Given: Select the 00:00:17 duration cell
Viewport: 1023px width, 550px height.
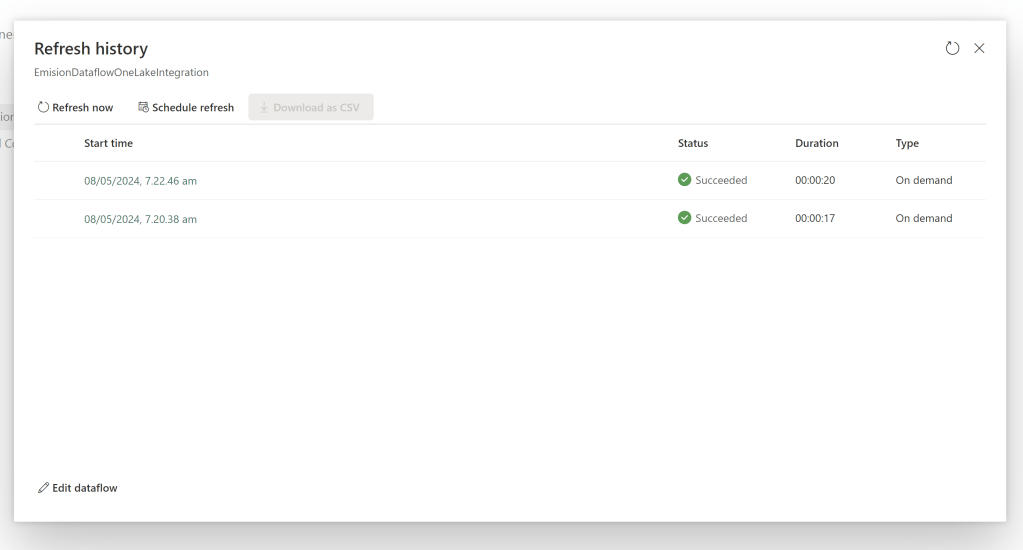Looking at the screenshot, I should [x=815, y=219].
